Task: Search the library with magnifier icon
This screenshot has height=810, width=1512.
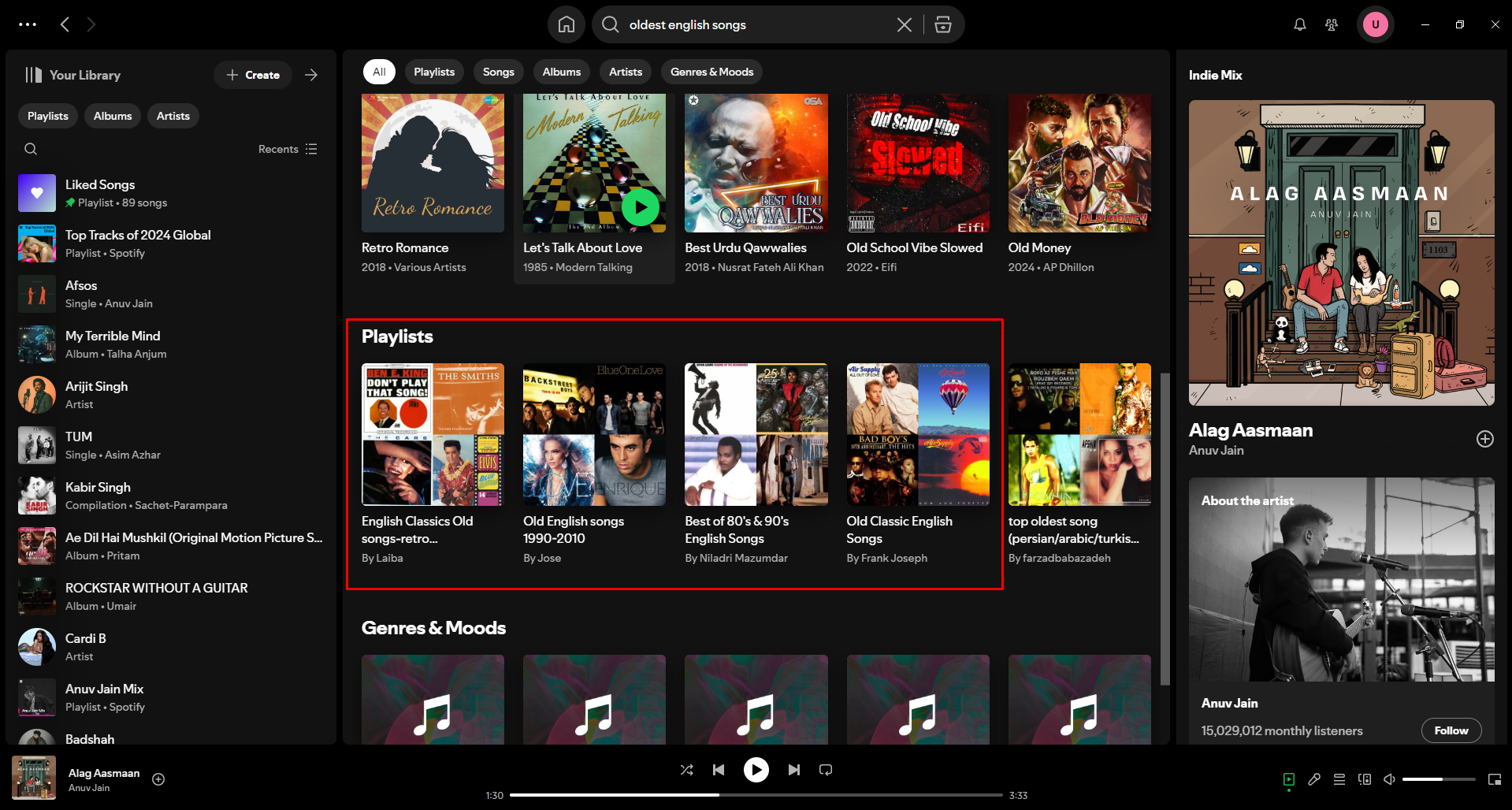Action: [31, 148]
